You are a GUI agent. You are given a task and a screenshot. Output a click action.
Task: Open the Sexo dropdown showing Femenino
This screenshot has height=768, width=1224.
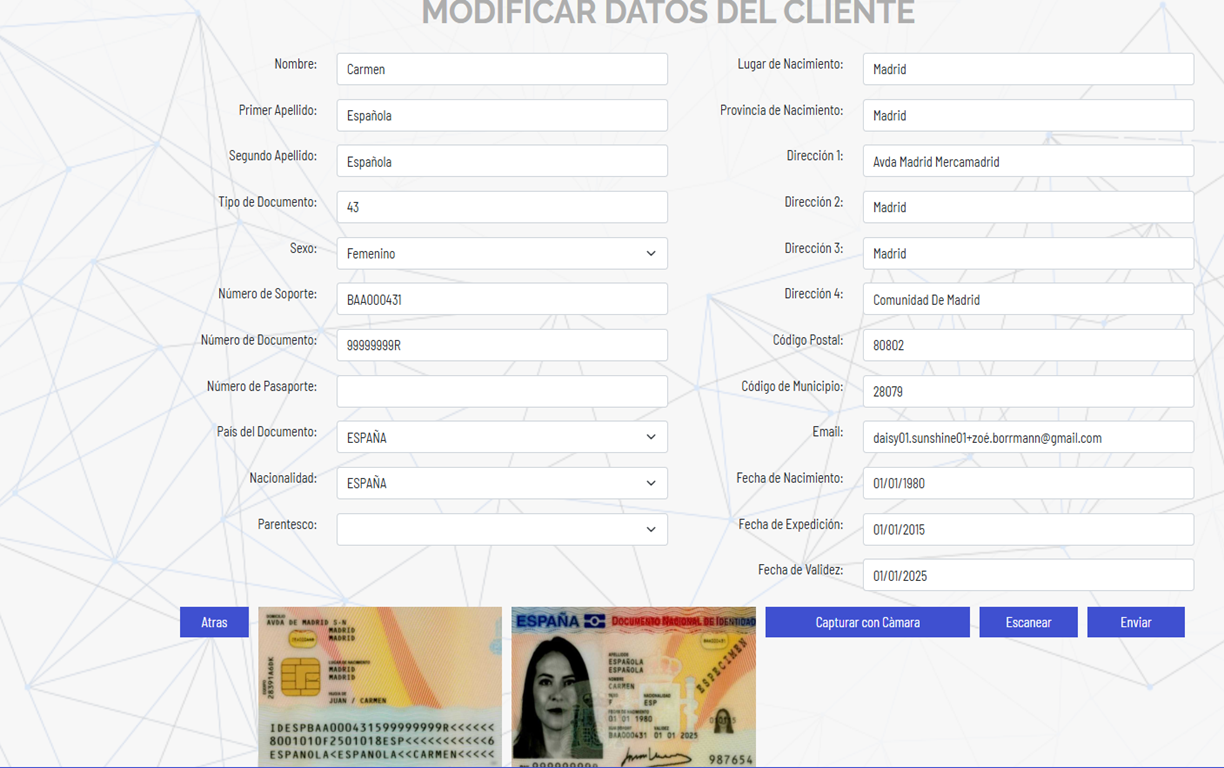coord(502,253)
